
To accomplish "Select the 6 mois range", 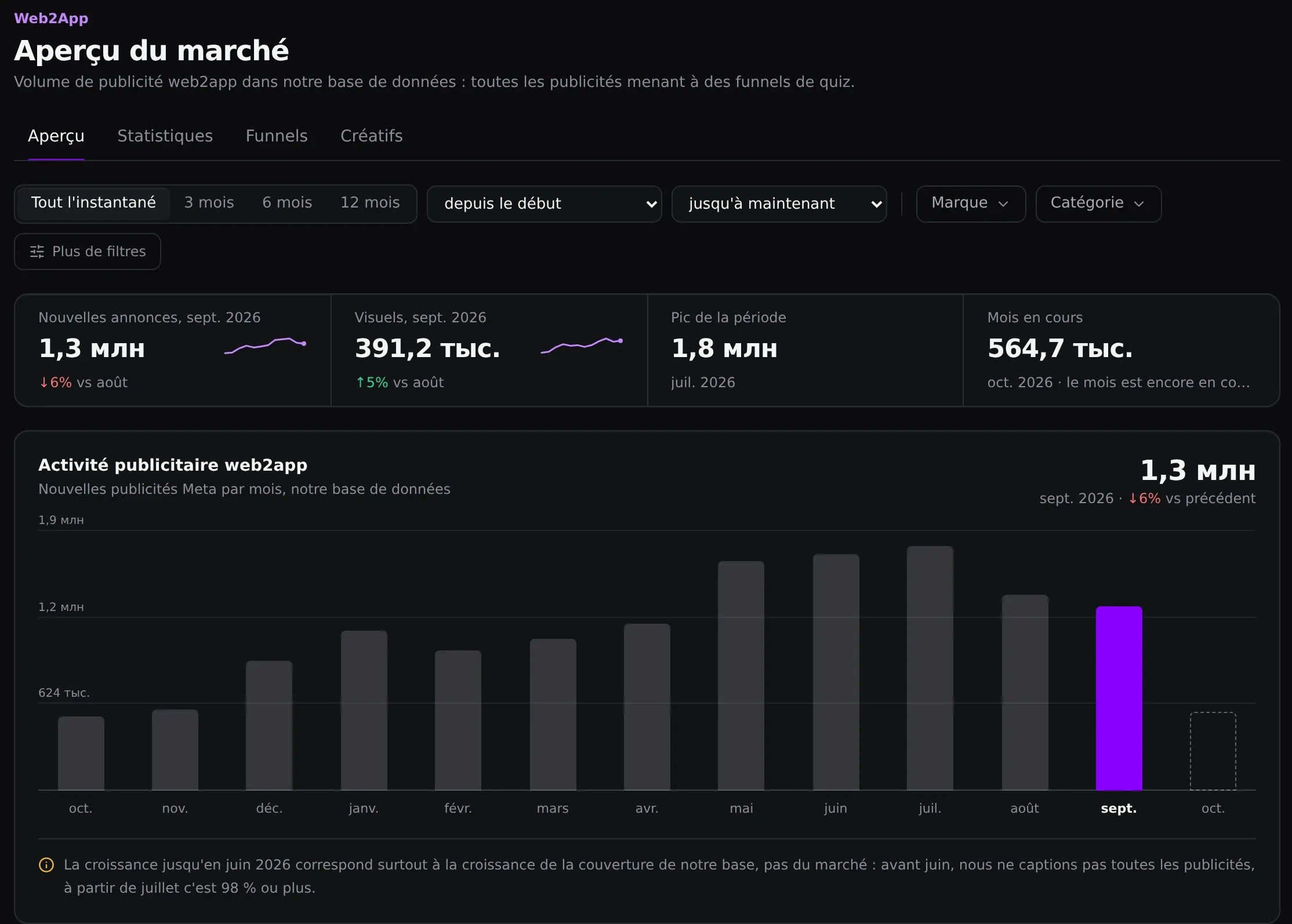I will pos(287,203).
